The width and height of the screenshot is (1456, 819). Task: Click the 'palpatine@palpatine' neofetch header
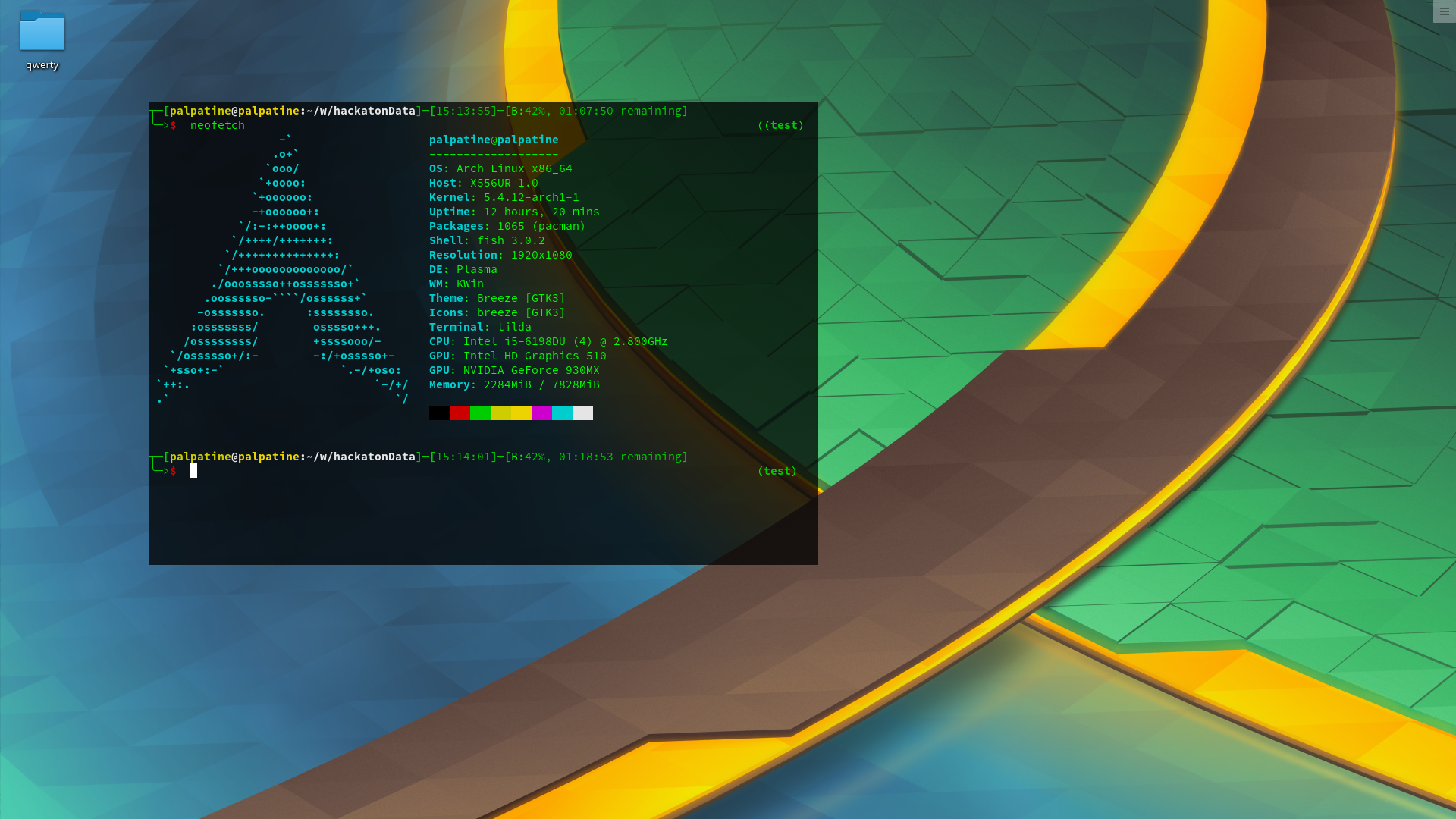(494, 140)
